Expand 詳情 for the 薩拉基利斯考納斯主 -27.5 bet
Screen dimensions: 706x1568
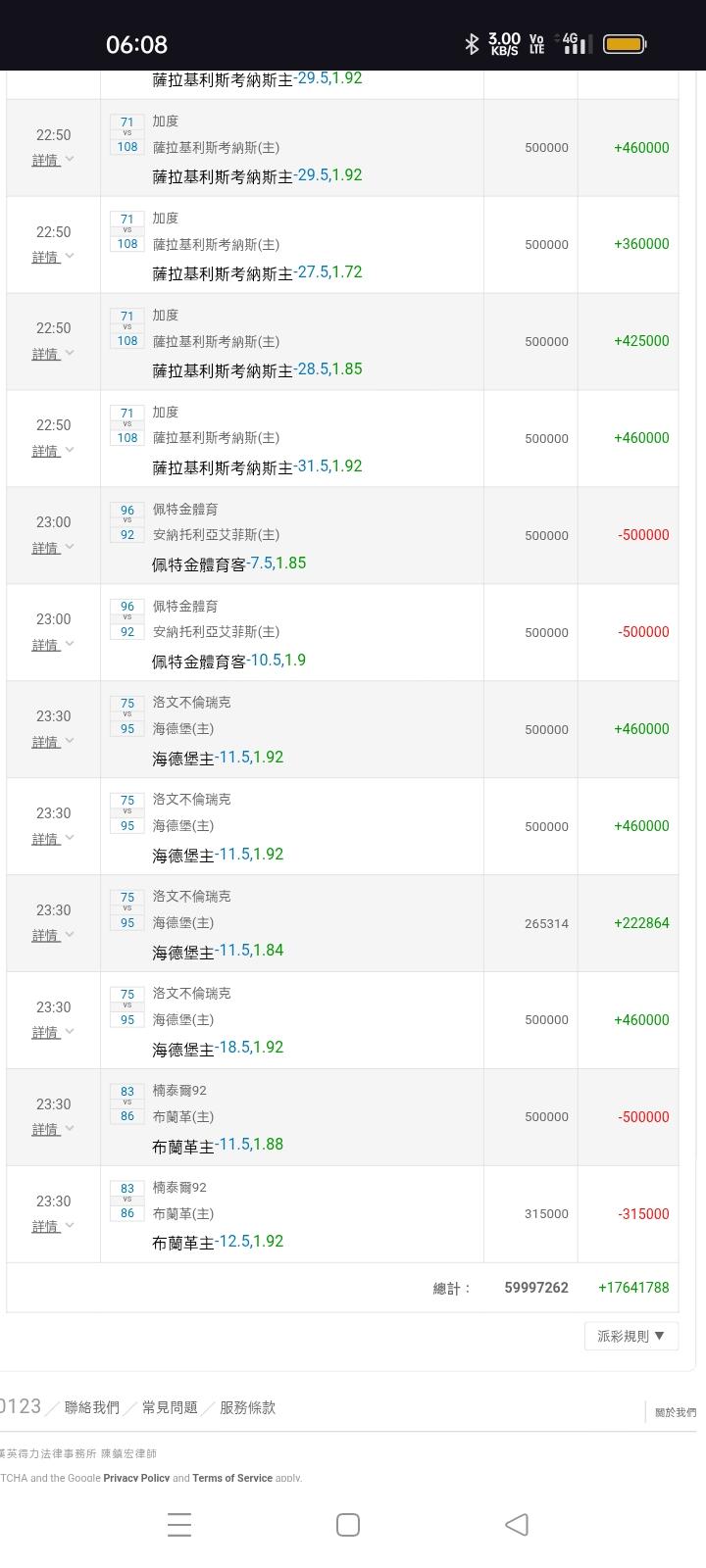[53, 257]
